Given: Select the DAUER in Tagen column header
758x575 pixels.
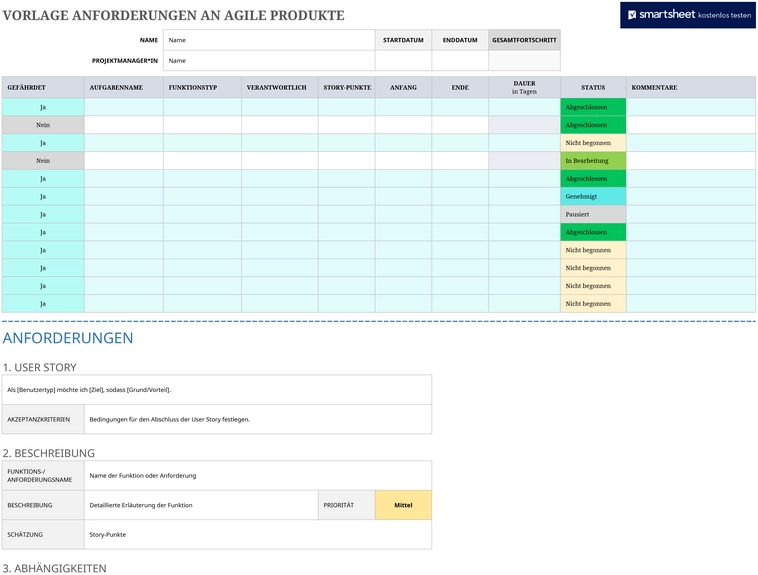Looking at the screenshot, I should [x=525, y=88].
